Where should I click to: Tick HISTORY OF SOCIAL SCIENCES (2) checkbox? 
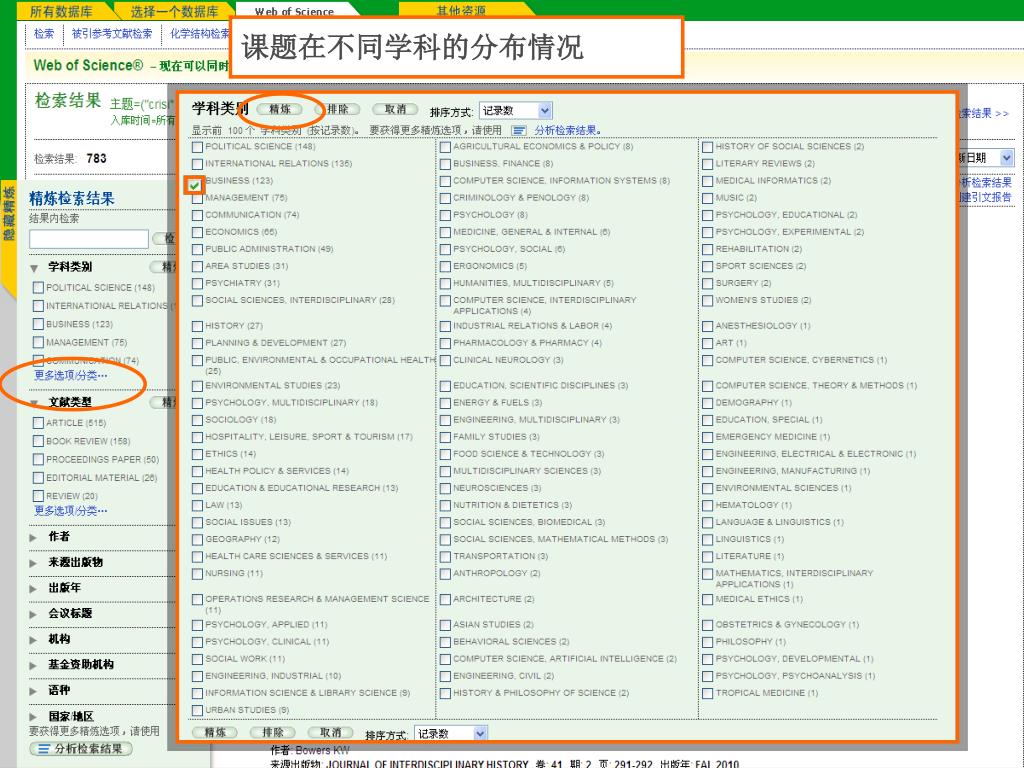(x=707, y=147)
